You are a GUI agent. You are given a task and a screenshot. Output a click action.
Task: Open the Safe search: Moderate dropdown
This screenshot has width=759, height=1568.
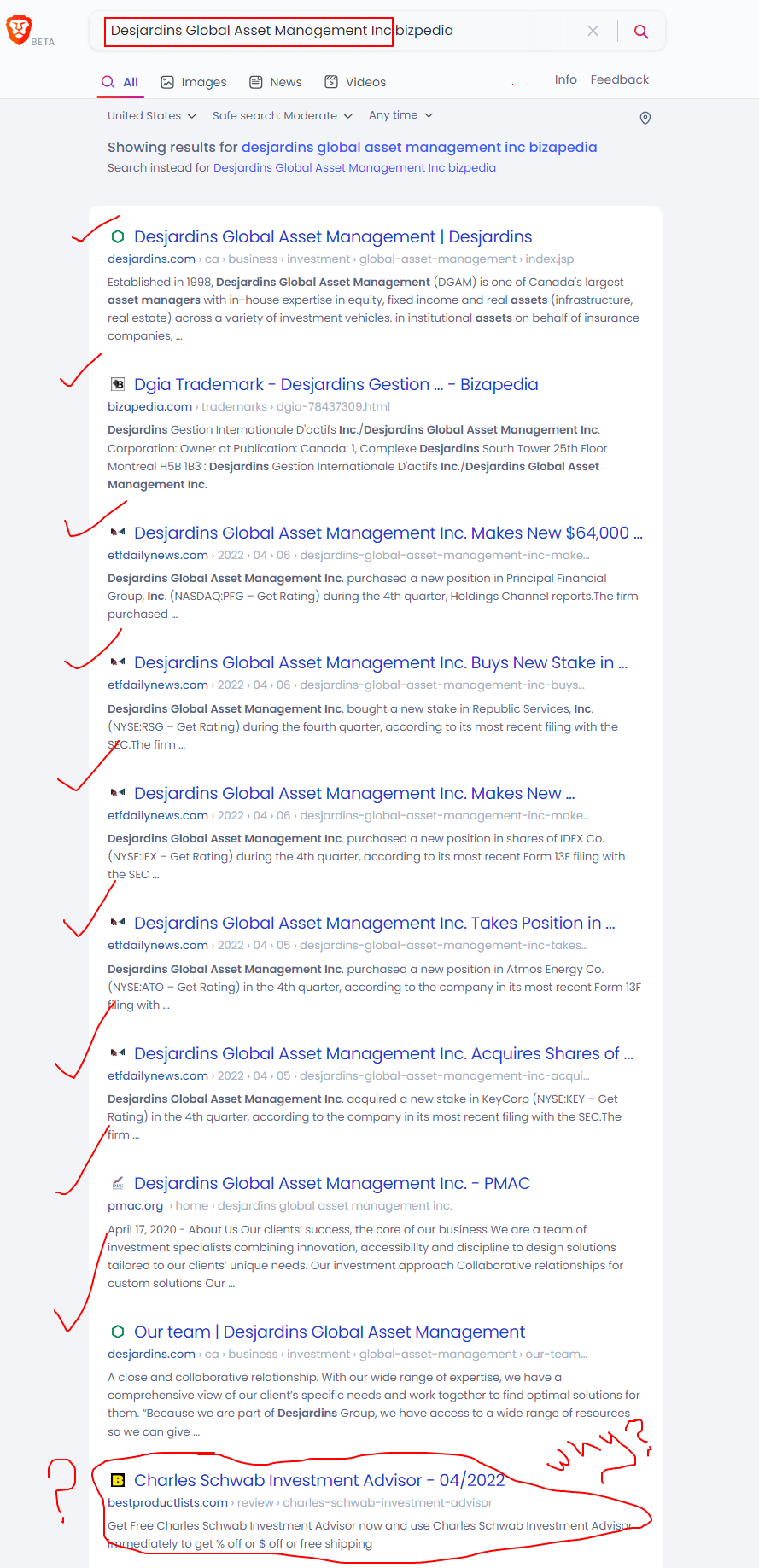tap(283, 115)
